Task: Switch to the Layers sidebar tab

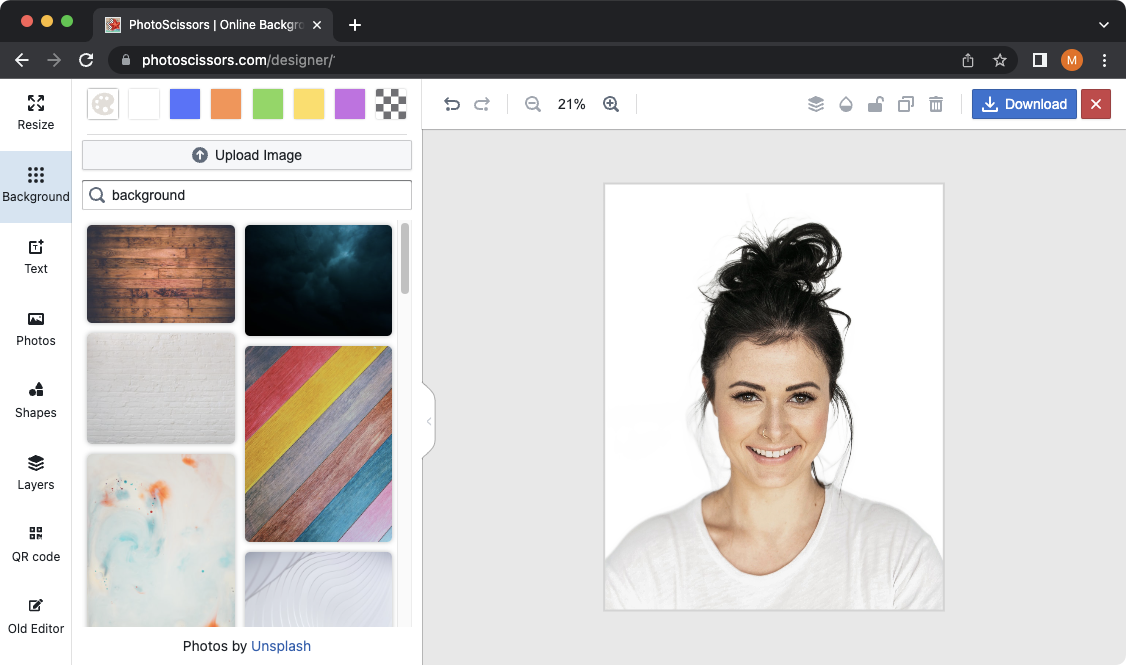Action: [x=36, y=472]
